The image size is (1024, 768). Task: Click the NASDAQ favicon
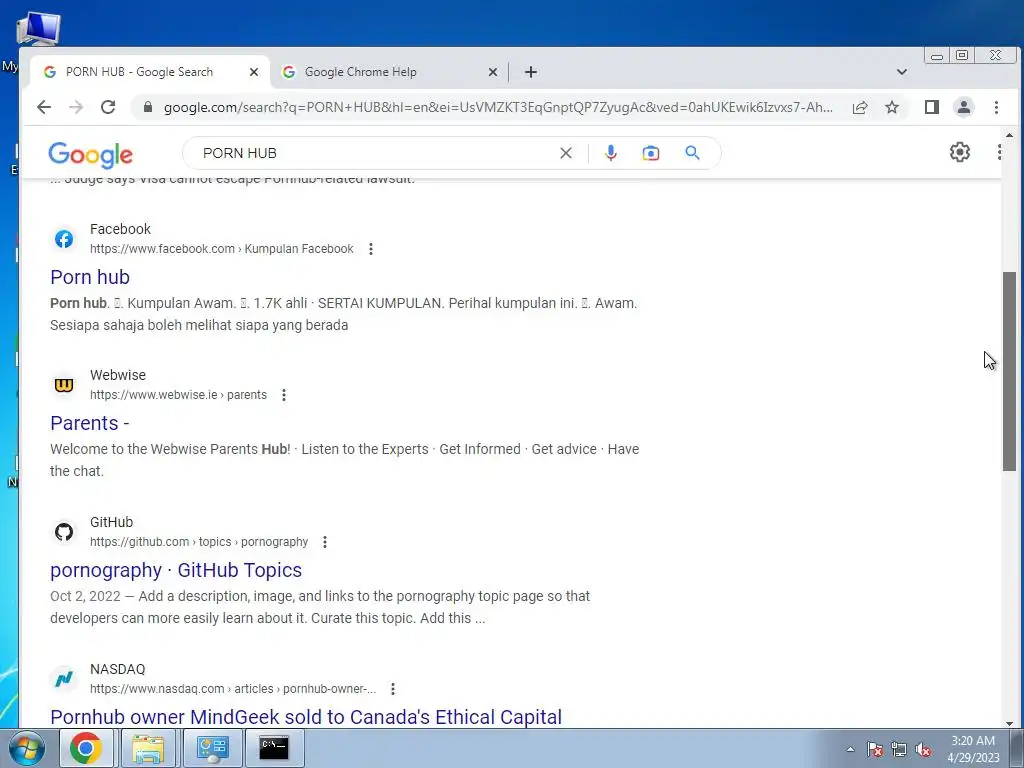tap(64, 679)
